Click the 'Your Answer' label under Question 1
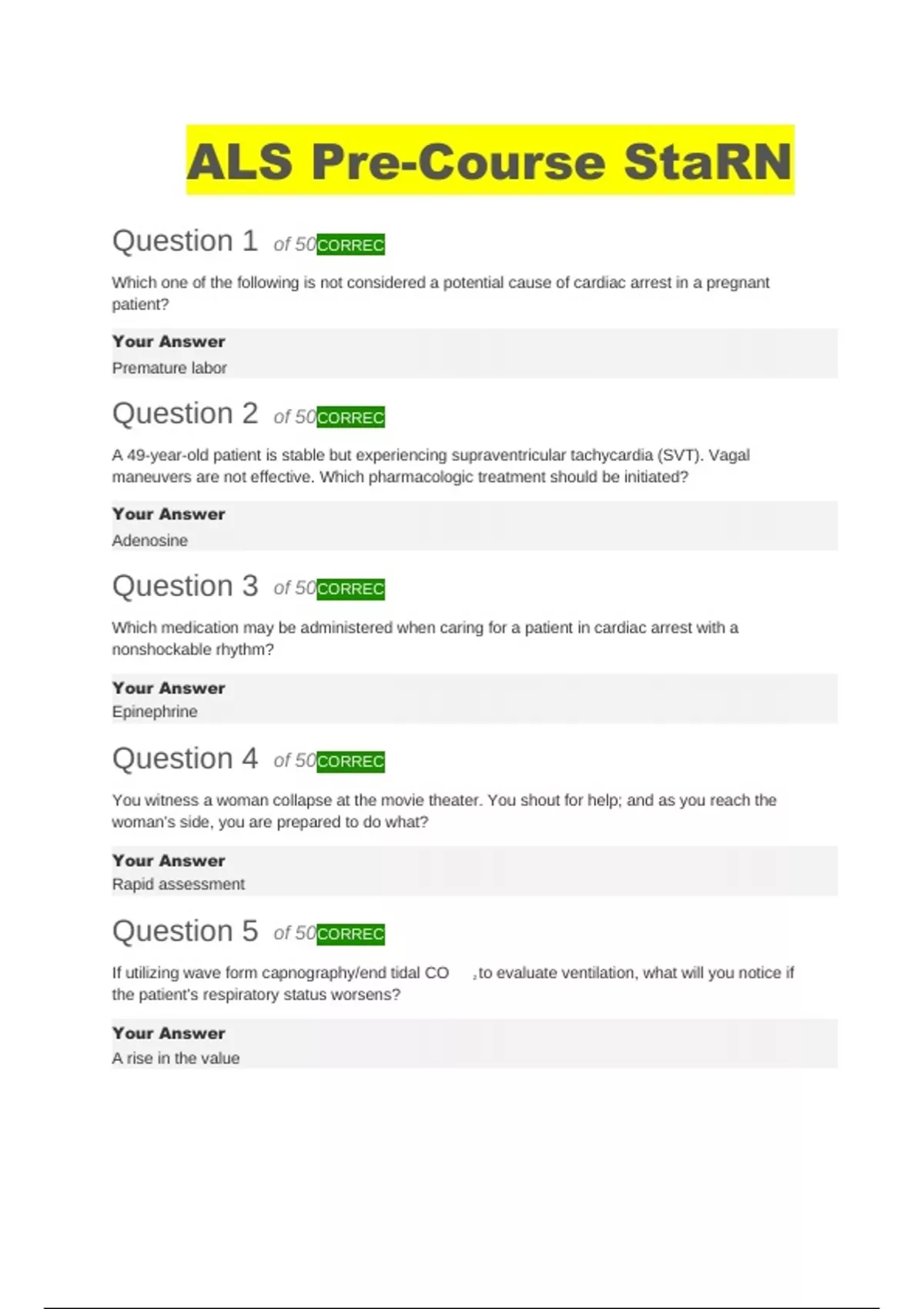This screenshot has width=924, height=1309. click(x=169, y=341)
